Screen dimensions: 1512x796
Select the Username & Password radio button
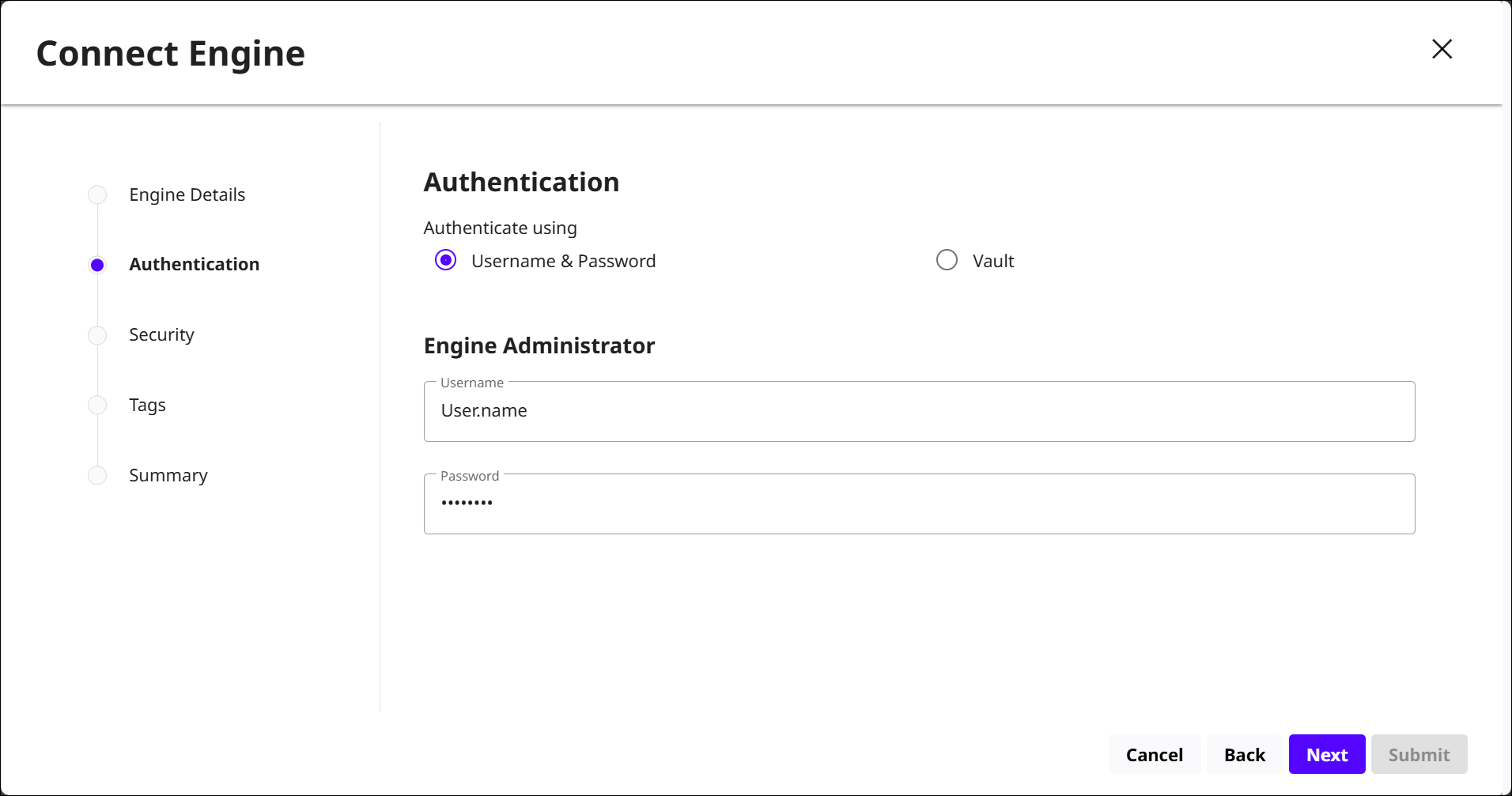[x=446, y=260]
